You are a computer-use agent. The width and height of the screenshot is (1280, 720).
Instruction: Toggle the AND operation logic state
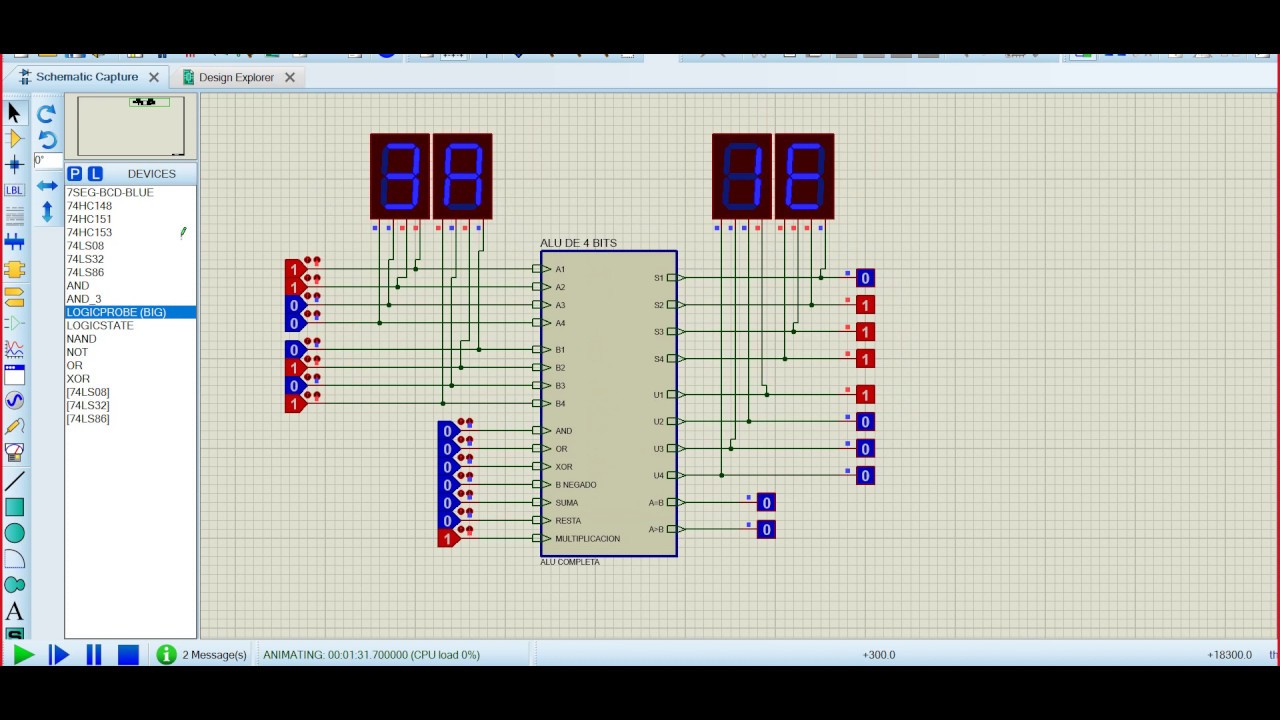(447, 431)
